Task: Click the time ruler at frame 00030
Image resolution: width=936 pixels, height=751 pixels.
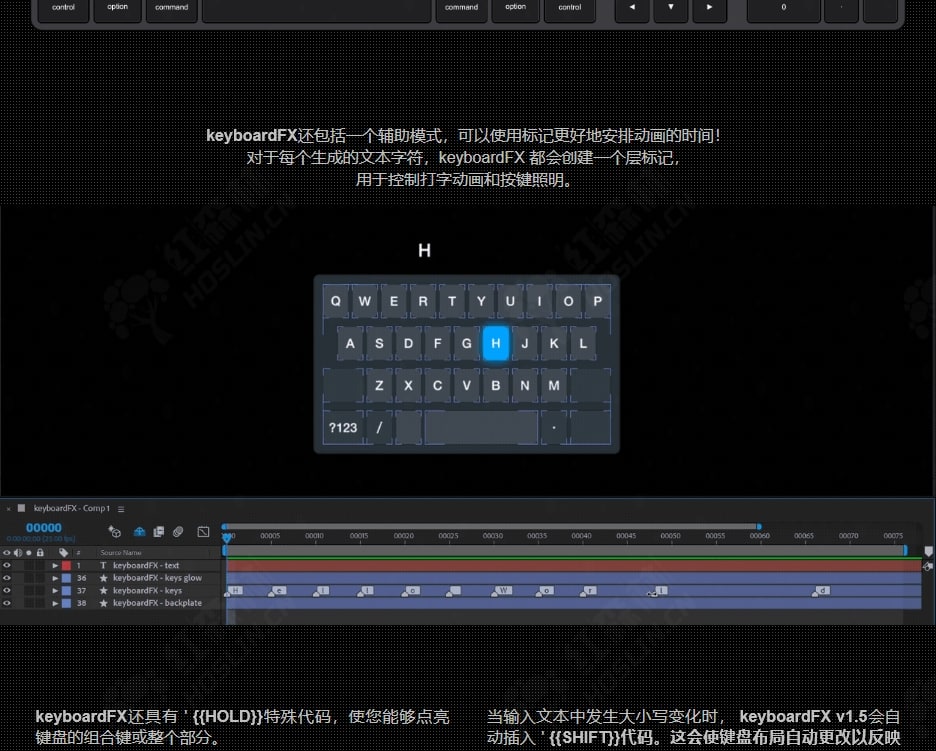Action: pyautogui.click(x=492, y=536)
